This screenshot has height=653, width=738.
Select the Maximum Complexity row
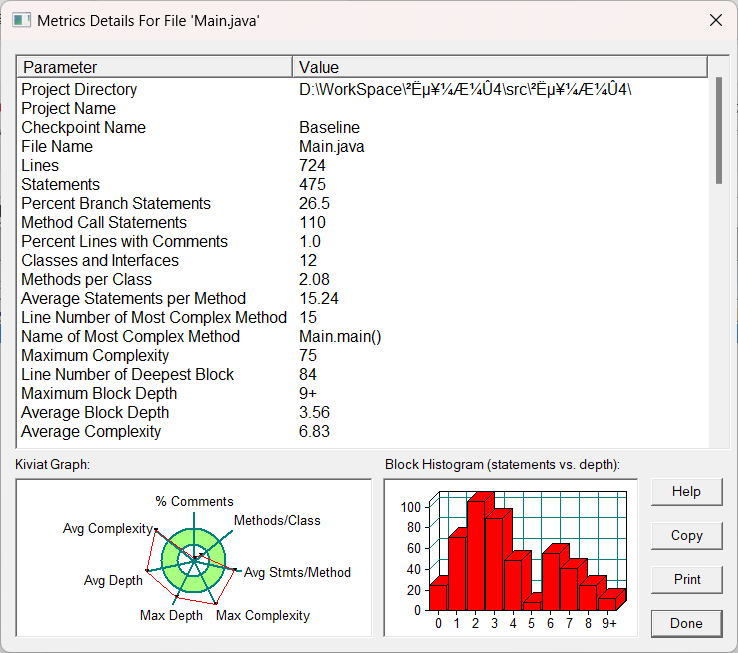[95, 356]
